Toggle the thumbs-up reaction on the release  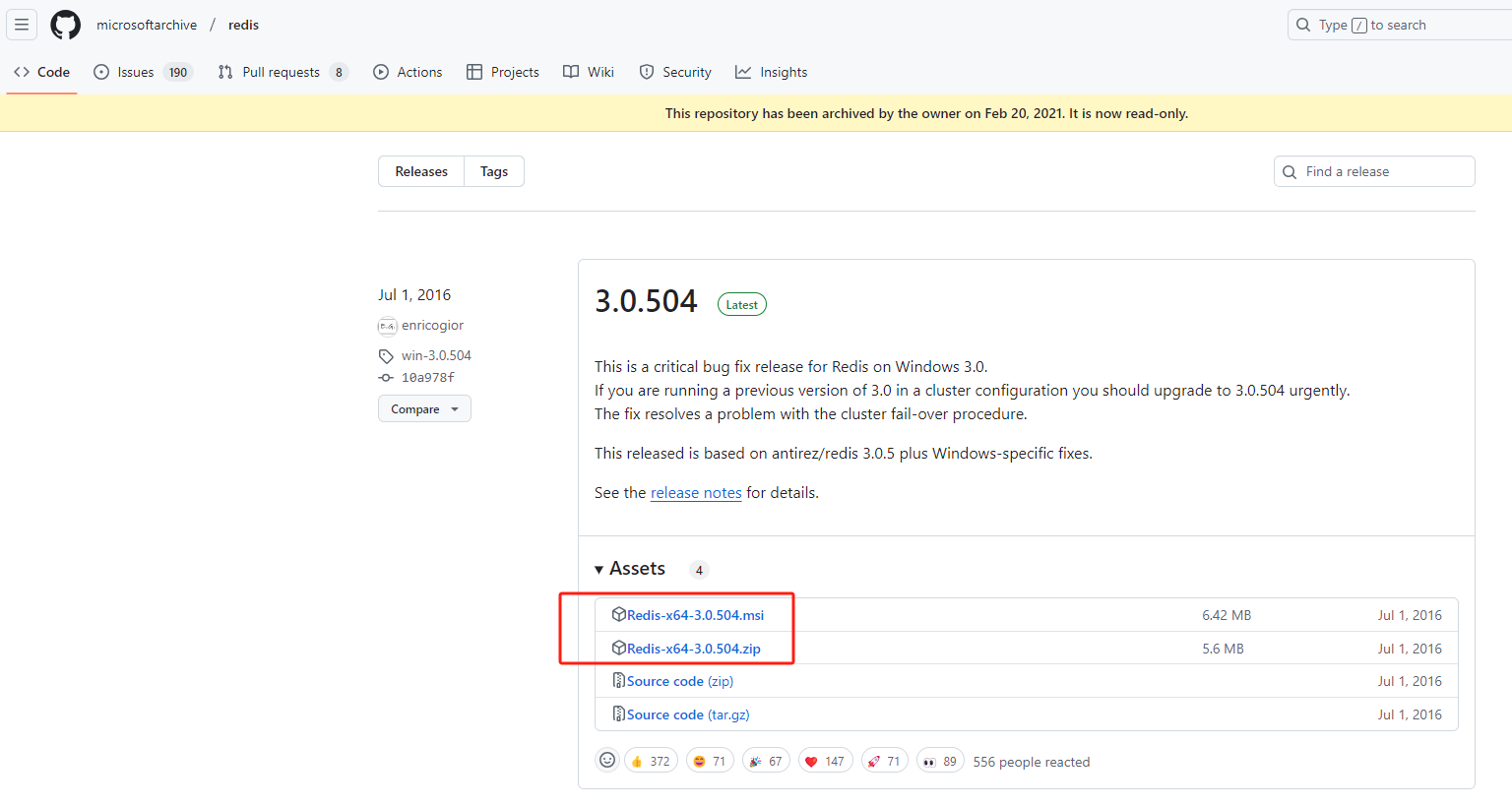[x=651, y=760]
